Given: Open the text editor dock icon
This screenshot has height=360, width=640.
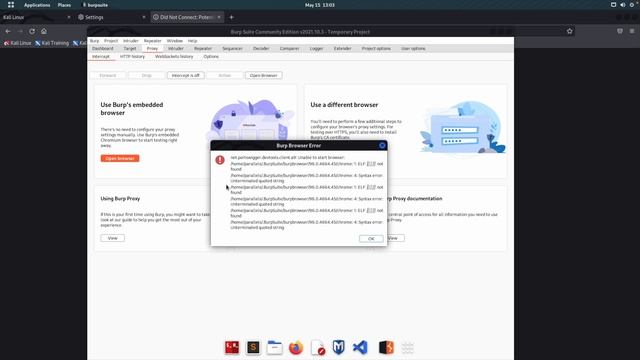Looking at the screenshot, I should click(x=318, y=347).
